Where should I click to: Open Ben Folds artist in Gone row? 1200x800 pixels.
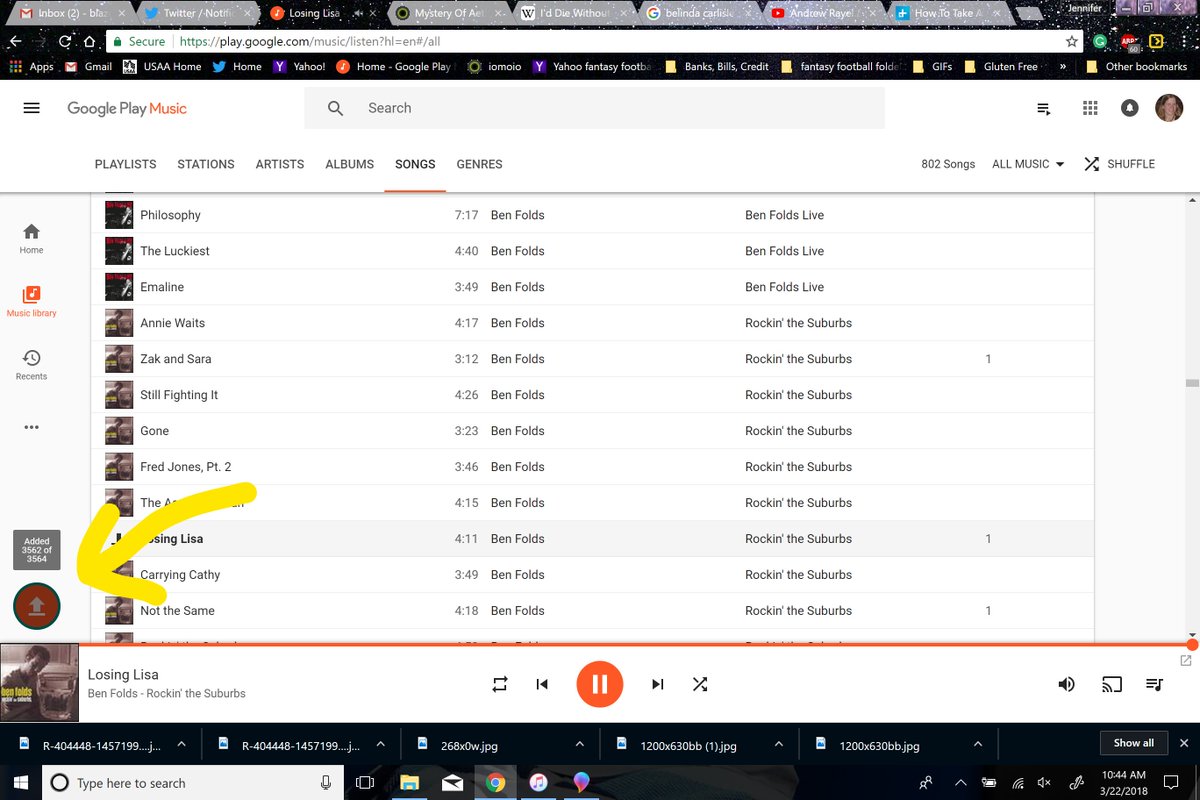pyautogui.click(x=517, y=431)
